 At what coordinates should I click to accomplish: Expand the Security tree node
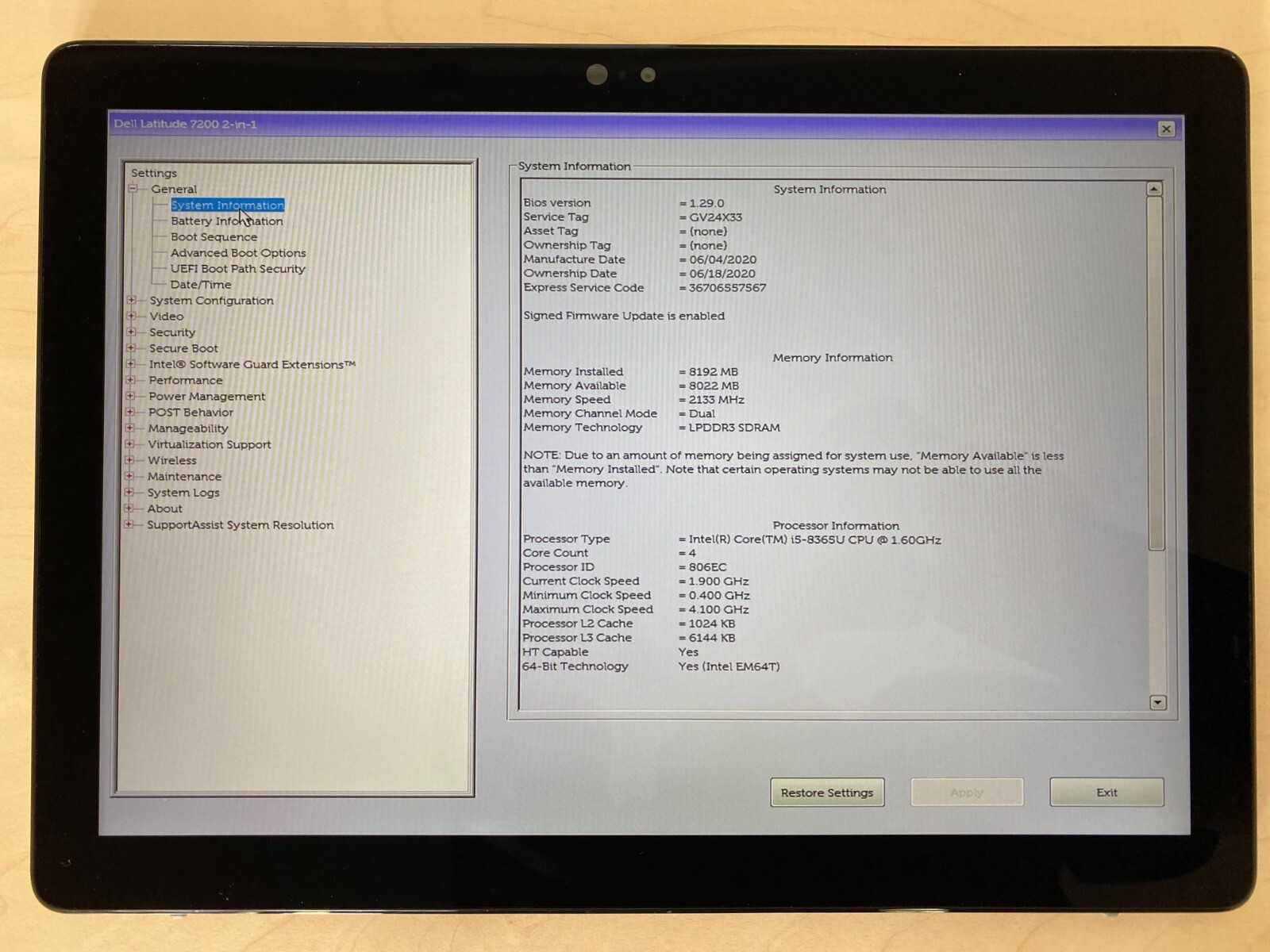click(x=131, y=332)
